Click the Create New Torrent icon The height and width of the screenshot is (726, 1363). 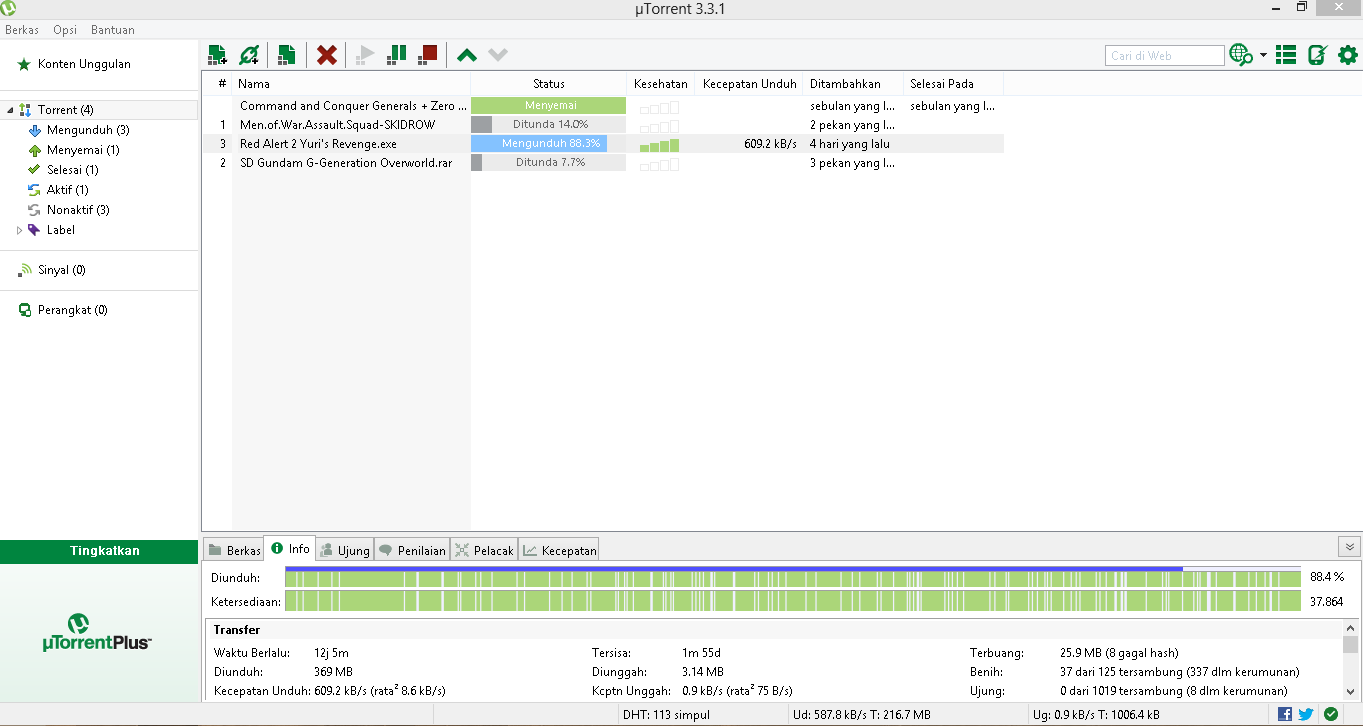[x=286, y=55]
